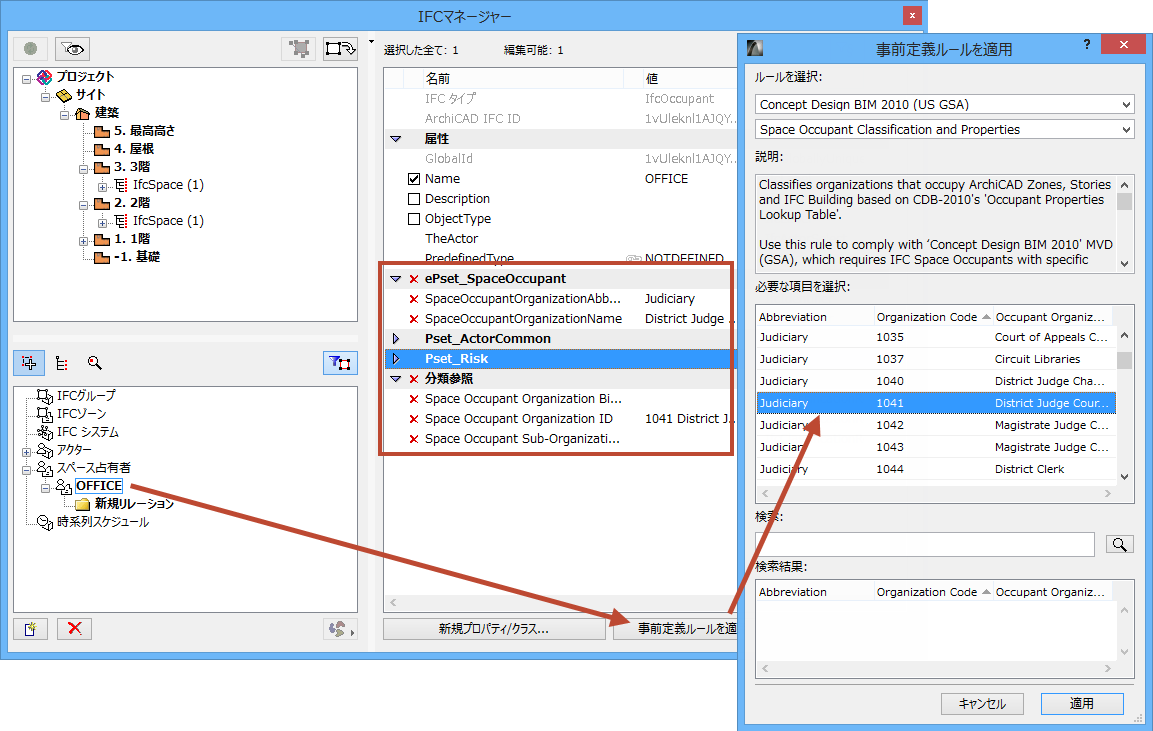Click the assignment tree view icon
This screenshot has height=731, width=1153.
(29, 363)
